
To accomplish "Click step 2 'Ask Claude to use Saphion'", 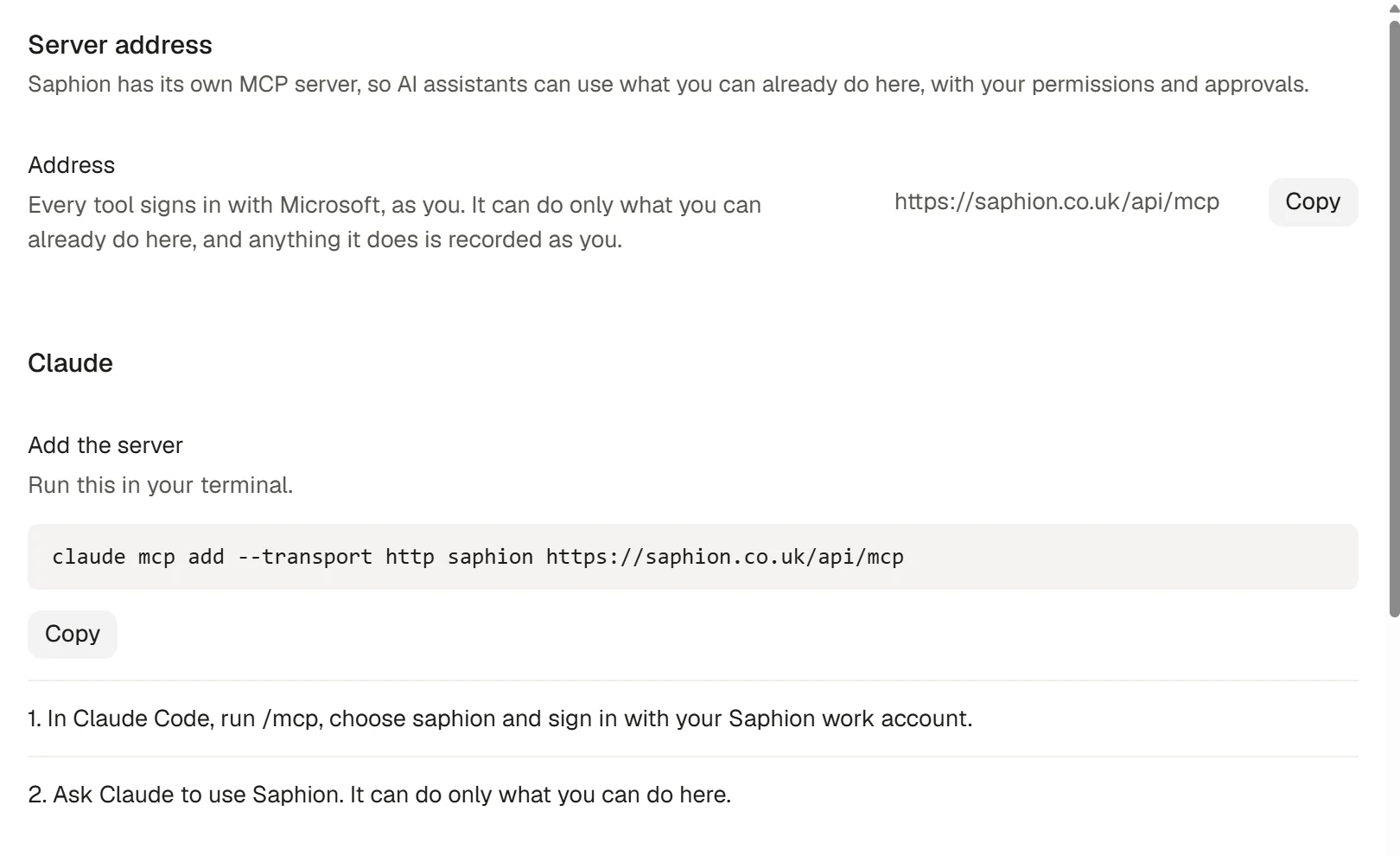I will tap(379, 795).
